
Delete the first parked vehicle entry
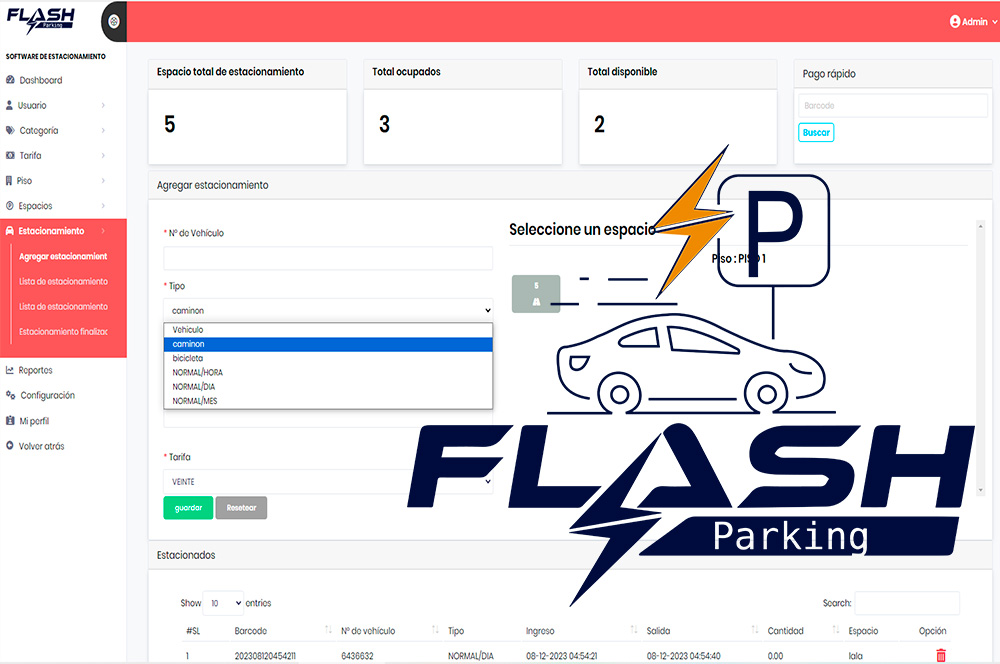tap(940, 655)
